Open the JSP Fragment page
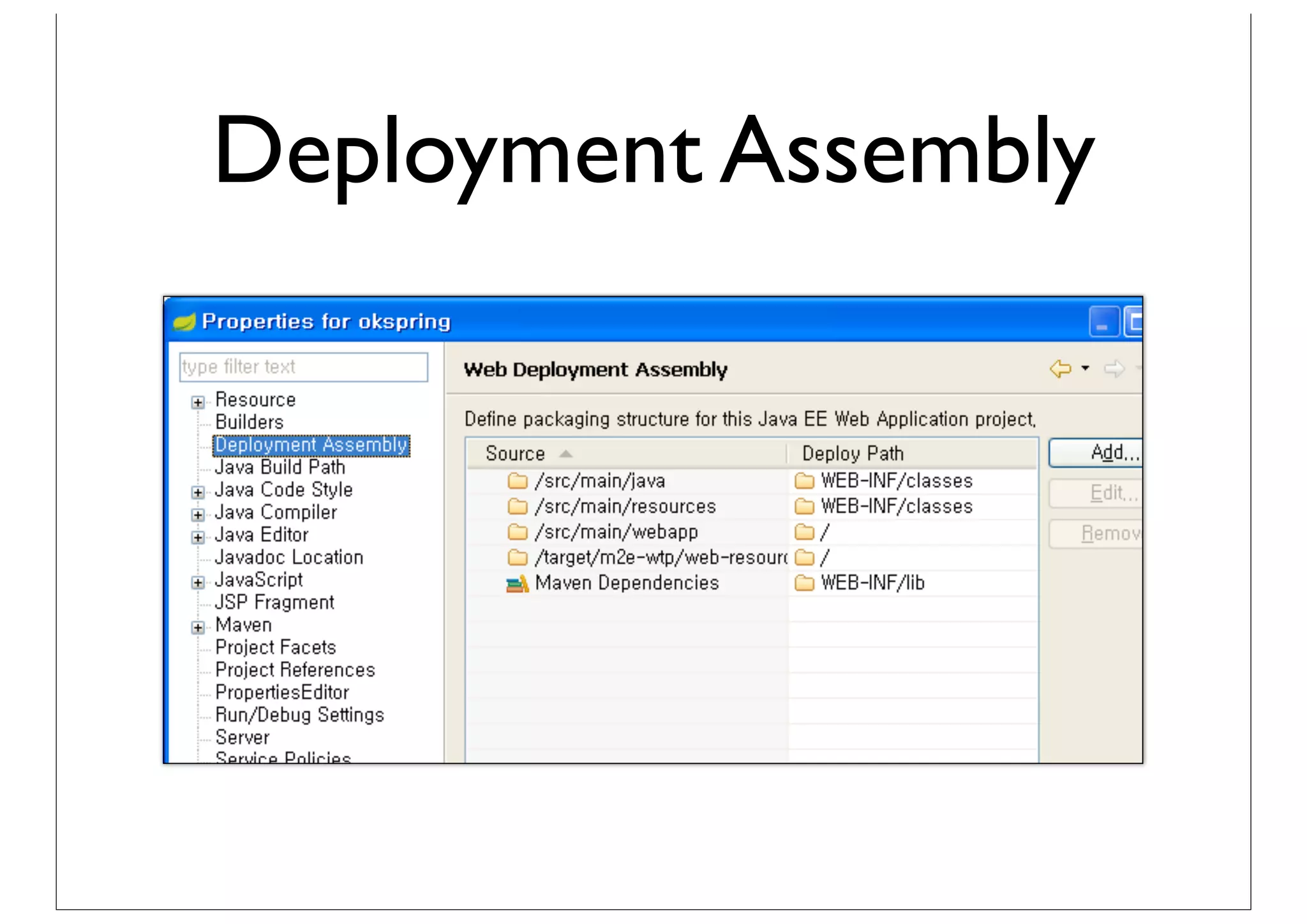Screen dimensions: 1307x924 [x=274, y=602]
